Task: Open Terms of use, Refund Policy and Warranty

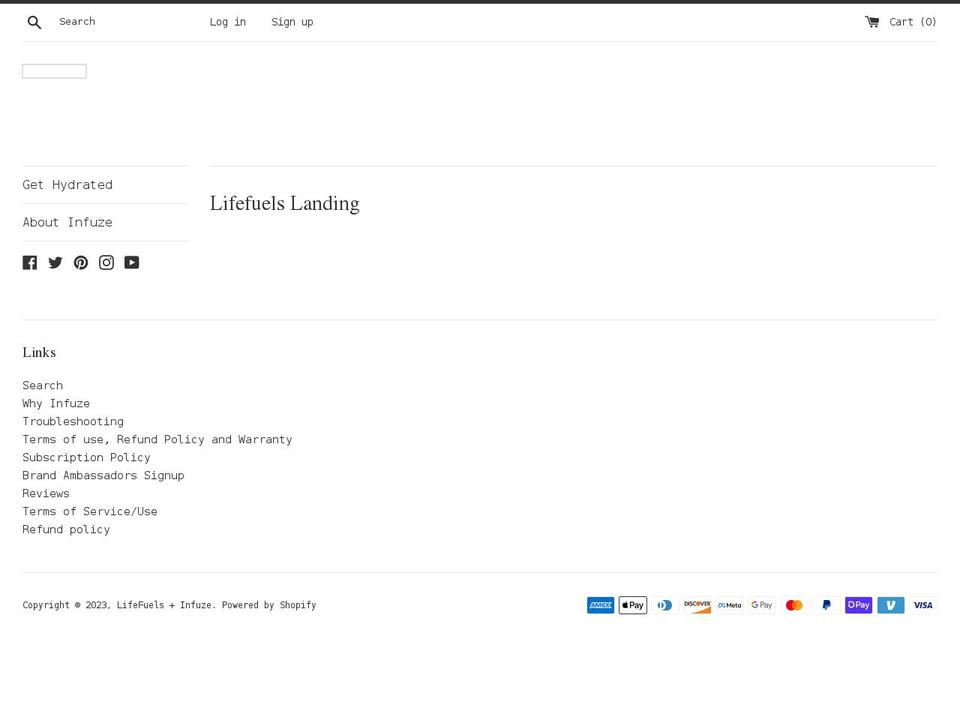Action: click(x=157, y=440)
